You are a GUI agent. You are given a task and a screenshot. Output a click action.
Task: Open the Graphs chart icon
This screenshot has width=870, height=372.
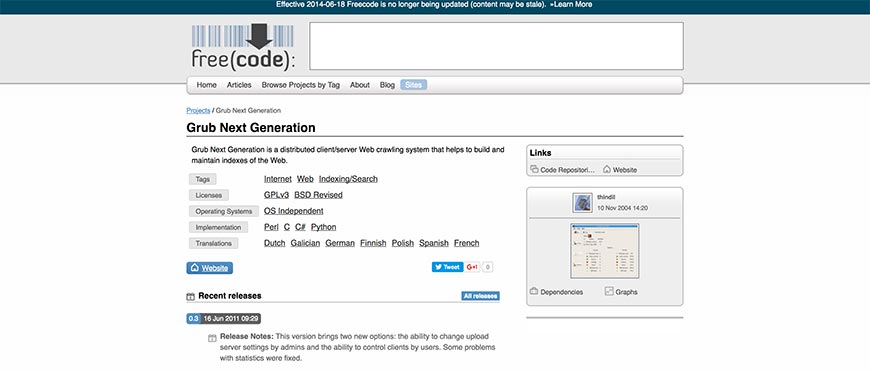[609, 291]
